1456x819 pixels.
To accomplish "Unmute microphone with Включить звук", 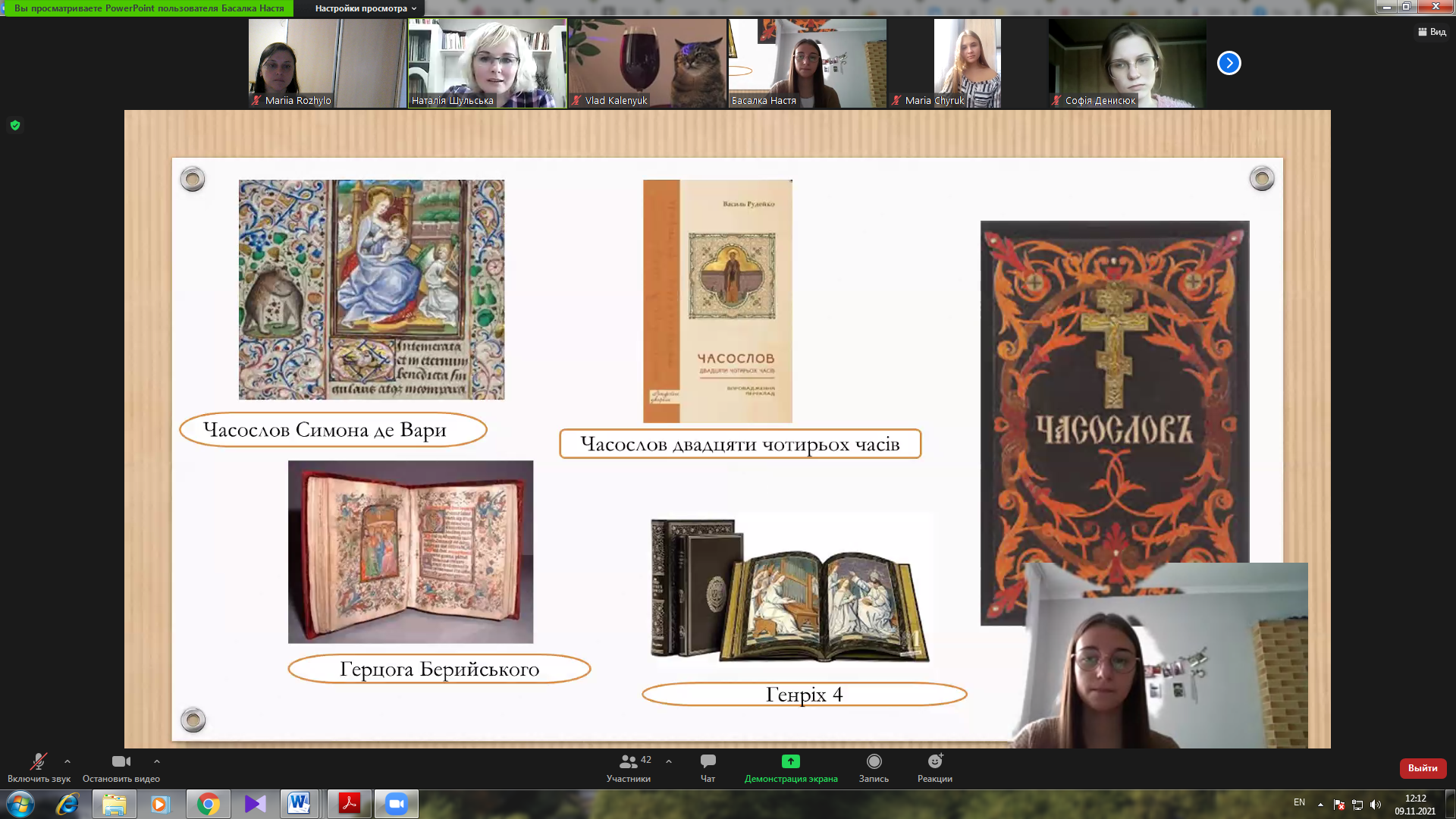I will pos(38,761).
